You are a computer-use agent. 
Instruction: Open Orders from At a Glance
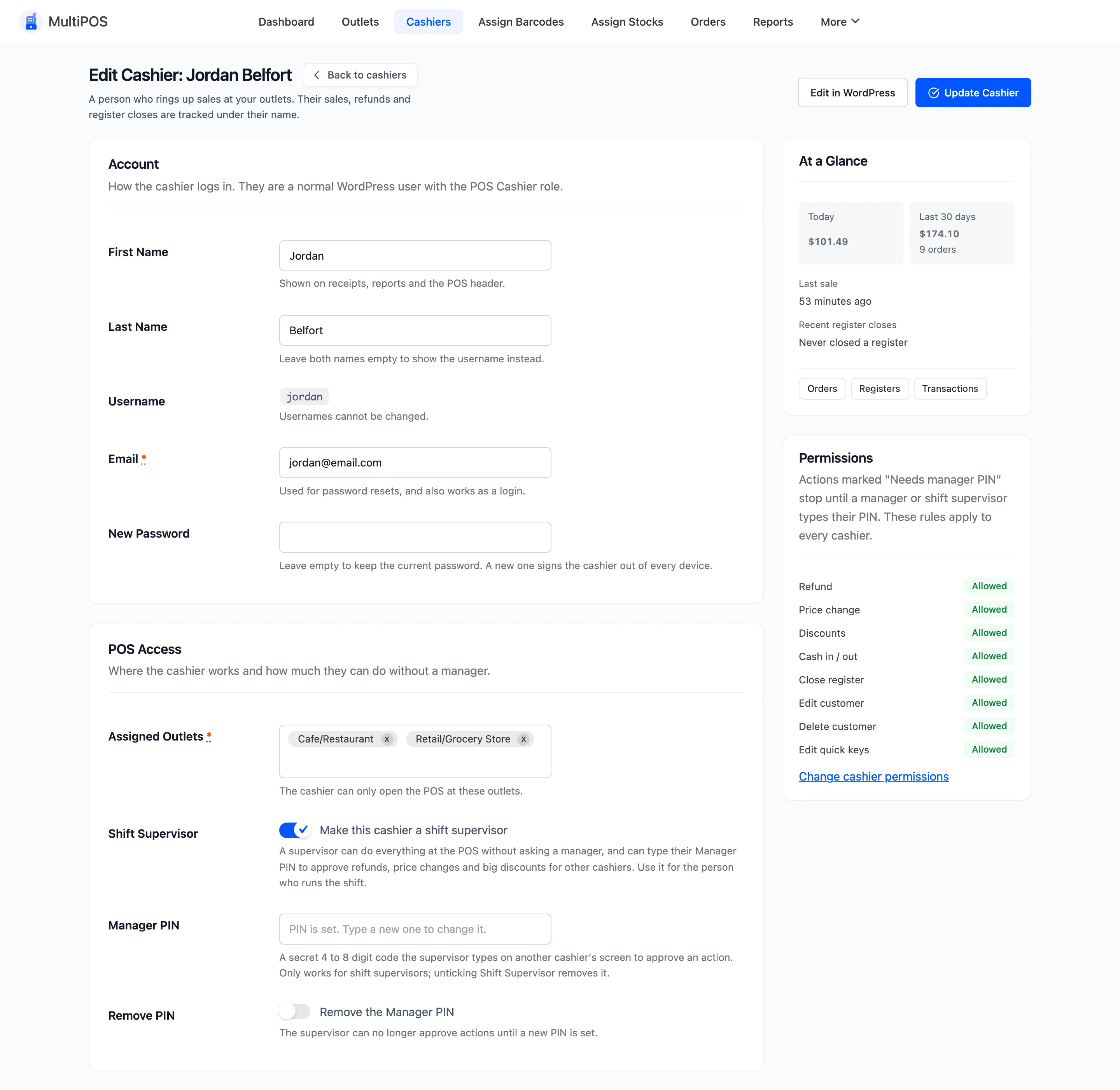click(822, 389)
